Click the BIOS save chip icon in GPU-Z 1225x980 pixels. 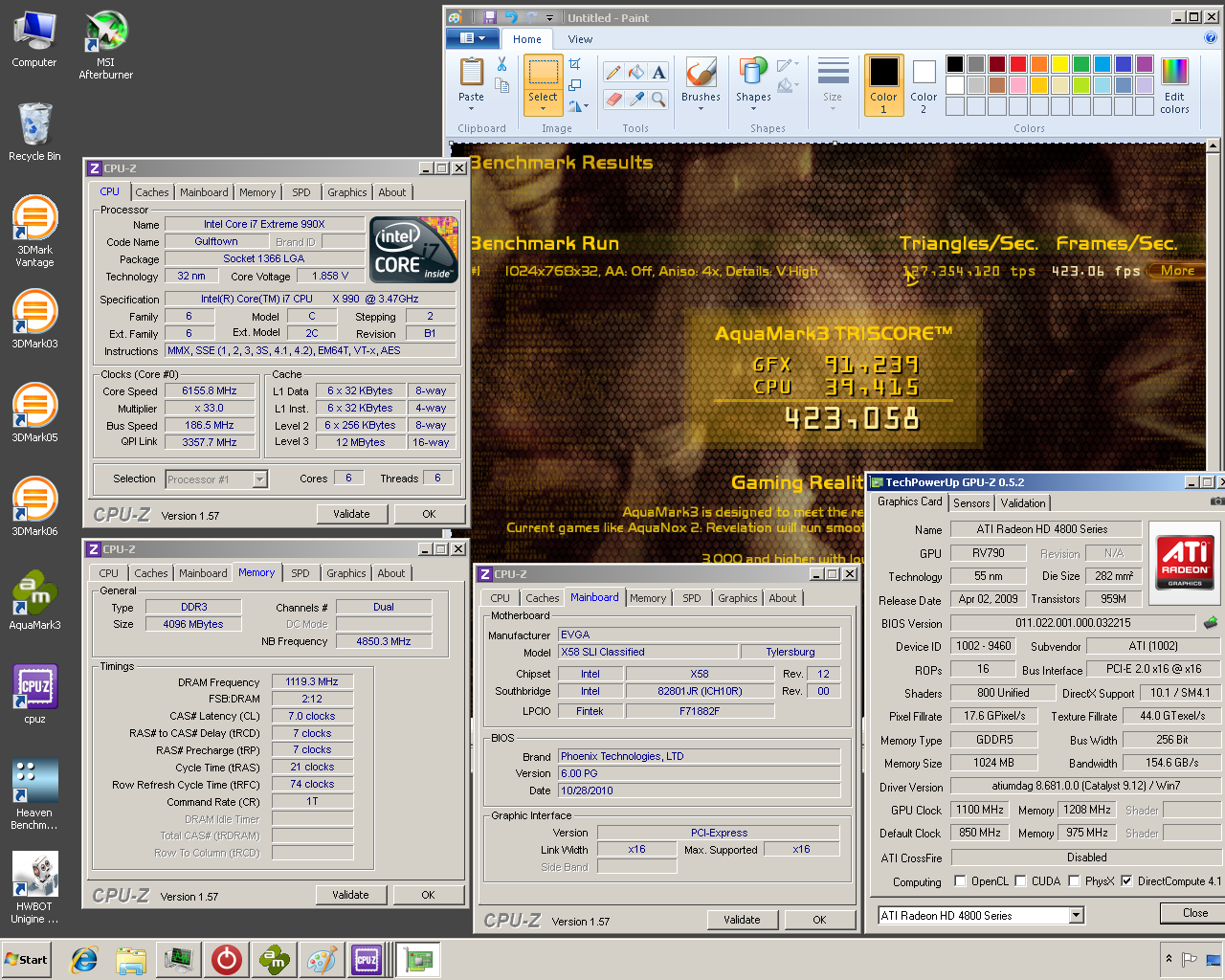point(1211,623)
